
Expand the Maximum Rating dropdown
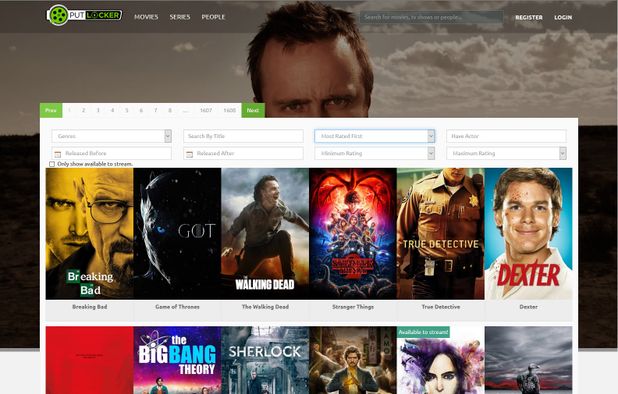click(506, 153)
